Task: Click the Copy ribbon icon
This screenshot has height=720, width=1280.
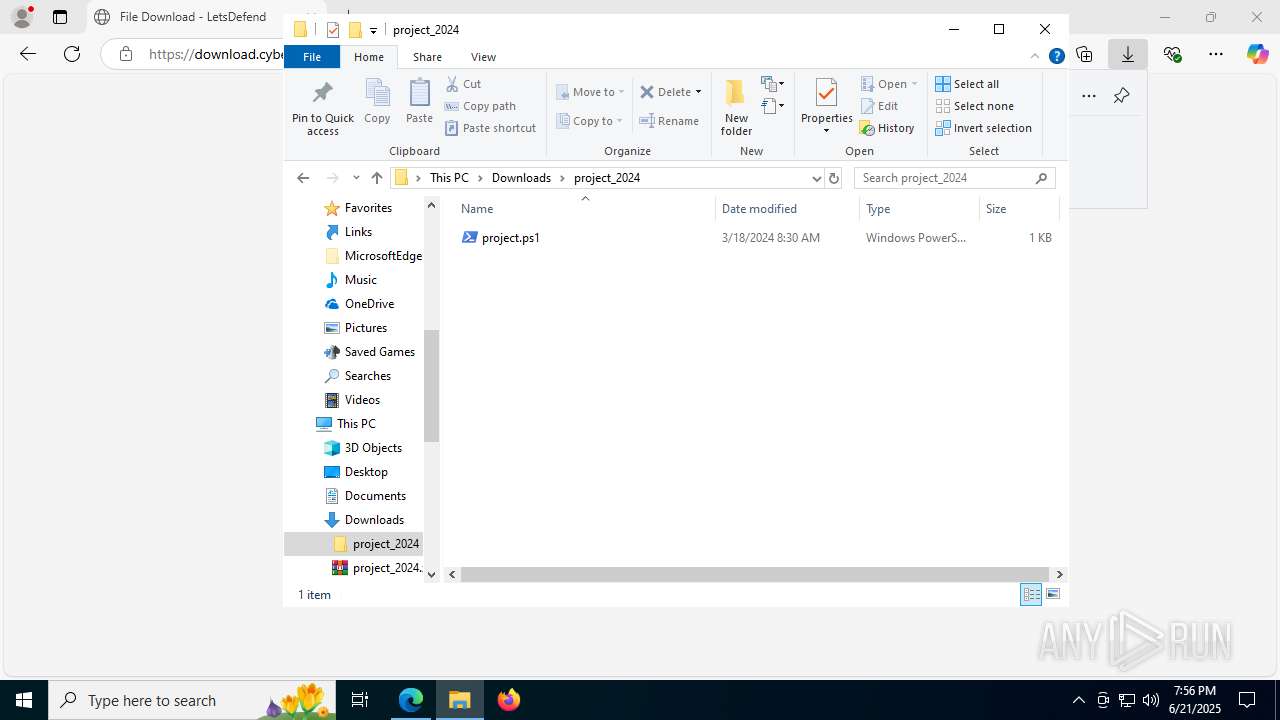Action: click(377, 102)
